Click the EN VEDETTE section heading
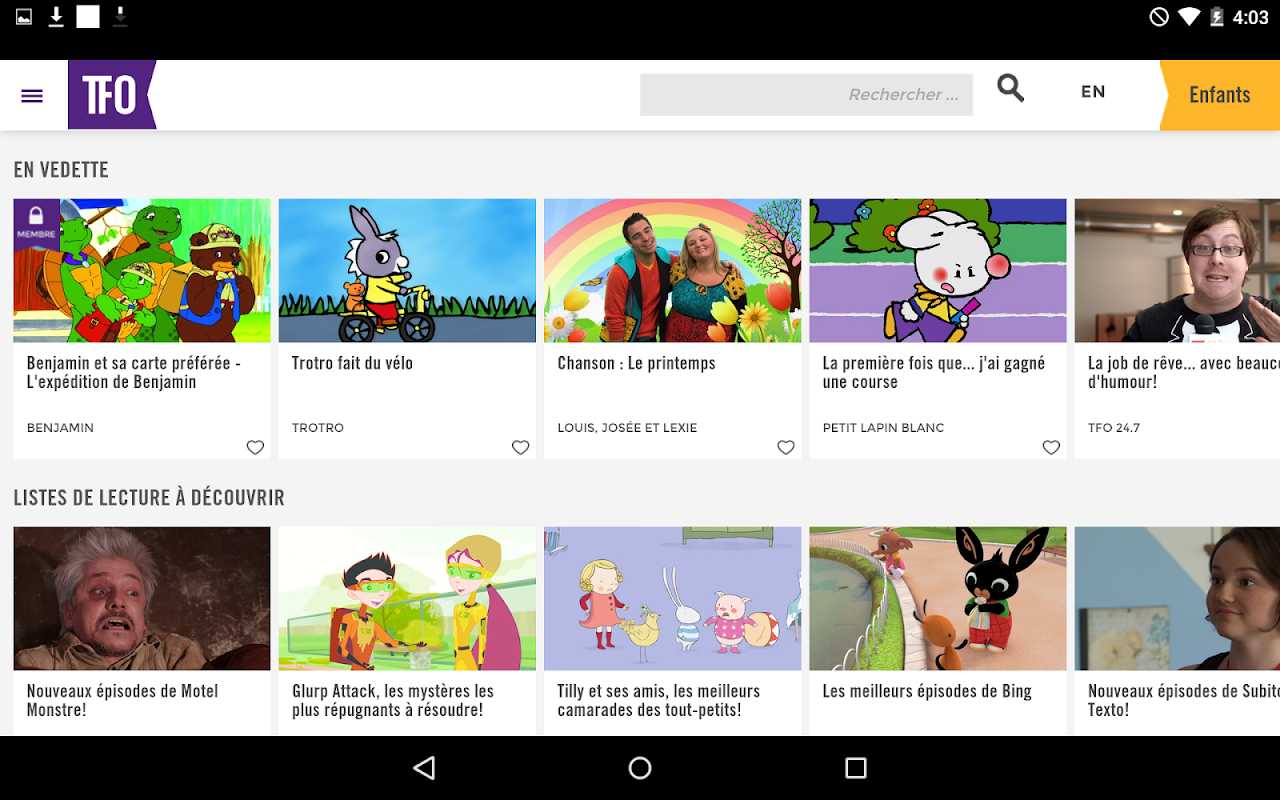Viewport: 1280px width, 800px height. [x=61, y=170]
